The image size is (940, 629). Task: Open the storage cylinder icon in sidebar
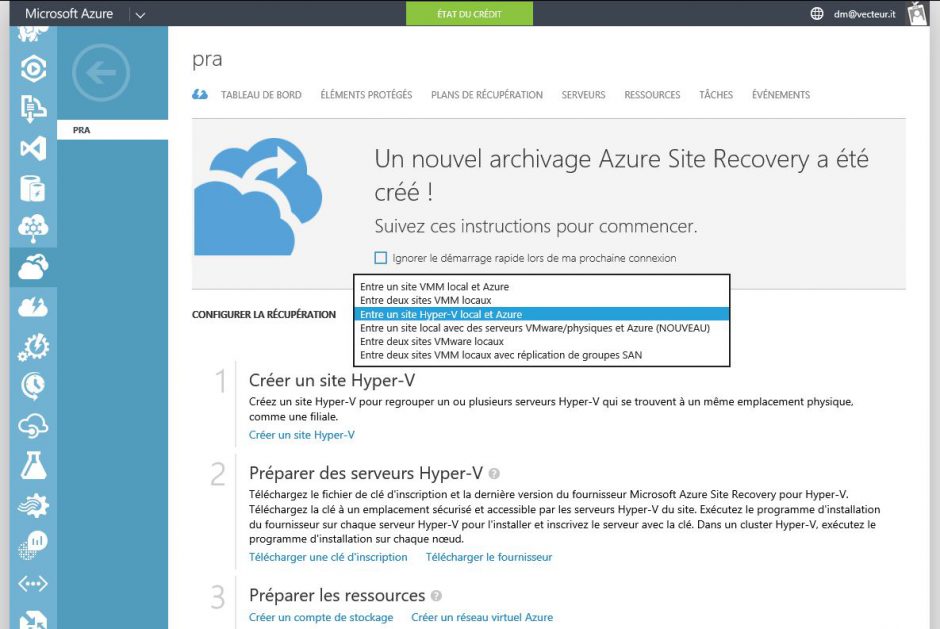point(33,188)
